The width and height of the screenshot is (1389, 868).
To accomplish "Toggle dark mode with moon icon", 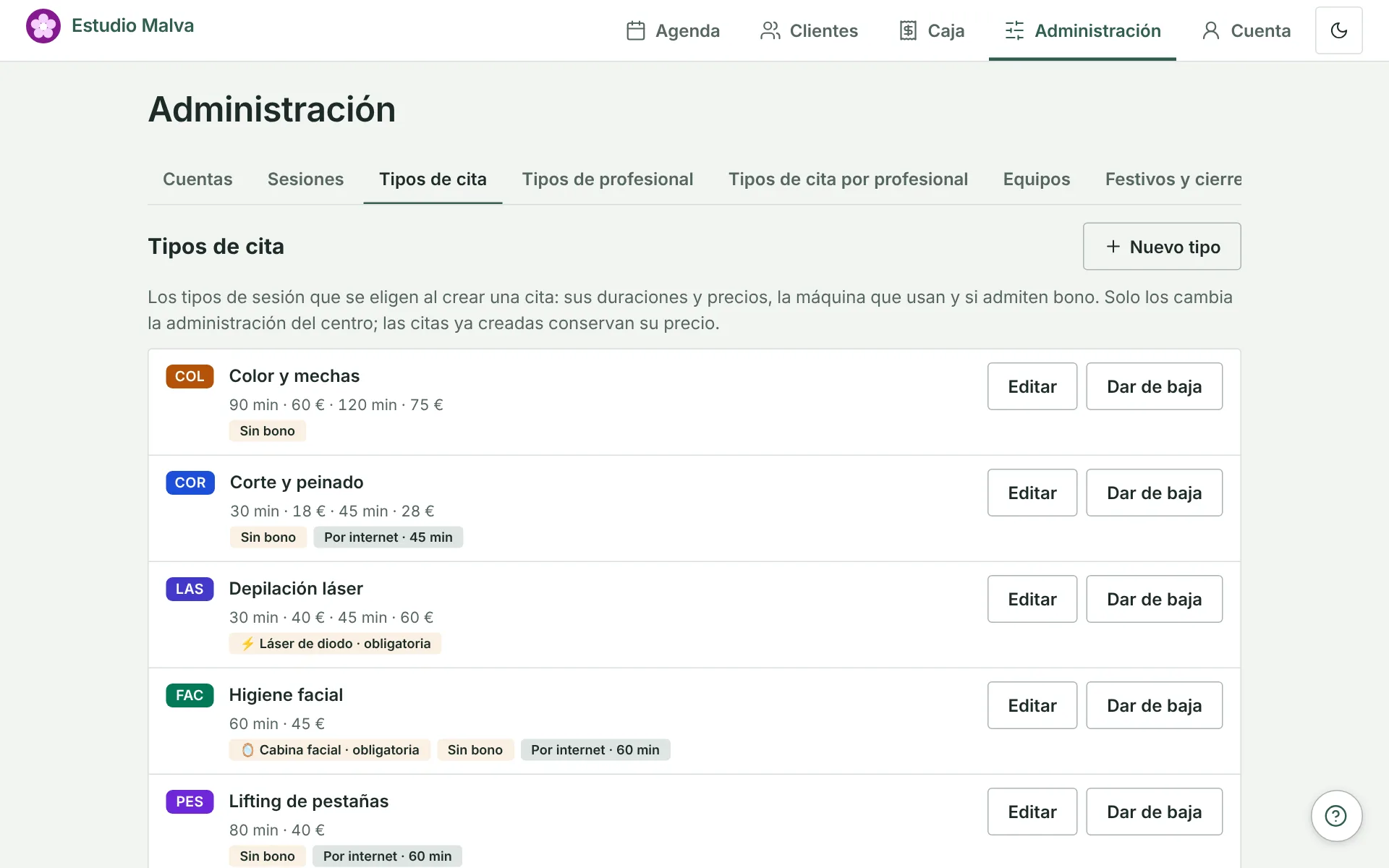I will [x=1338, y=30].
